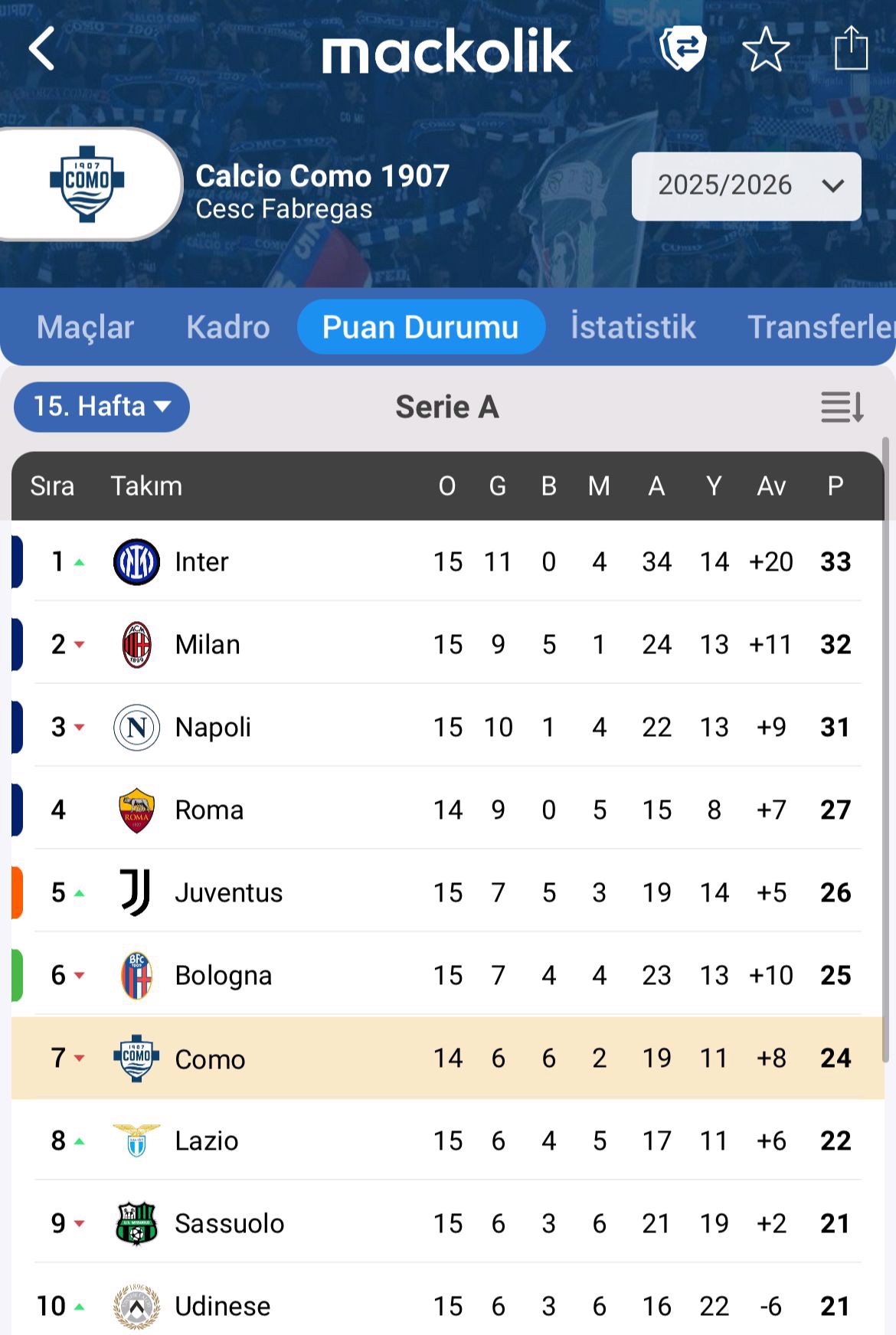Open the 2025/2026 season dropdown
This screenshot has width=896, height=1335.
point(746,186)
